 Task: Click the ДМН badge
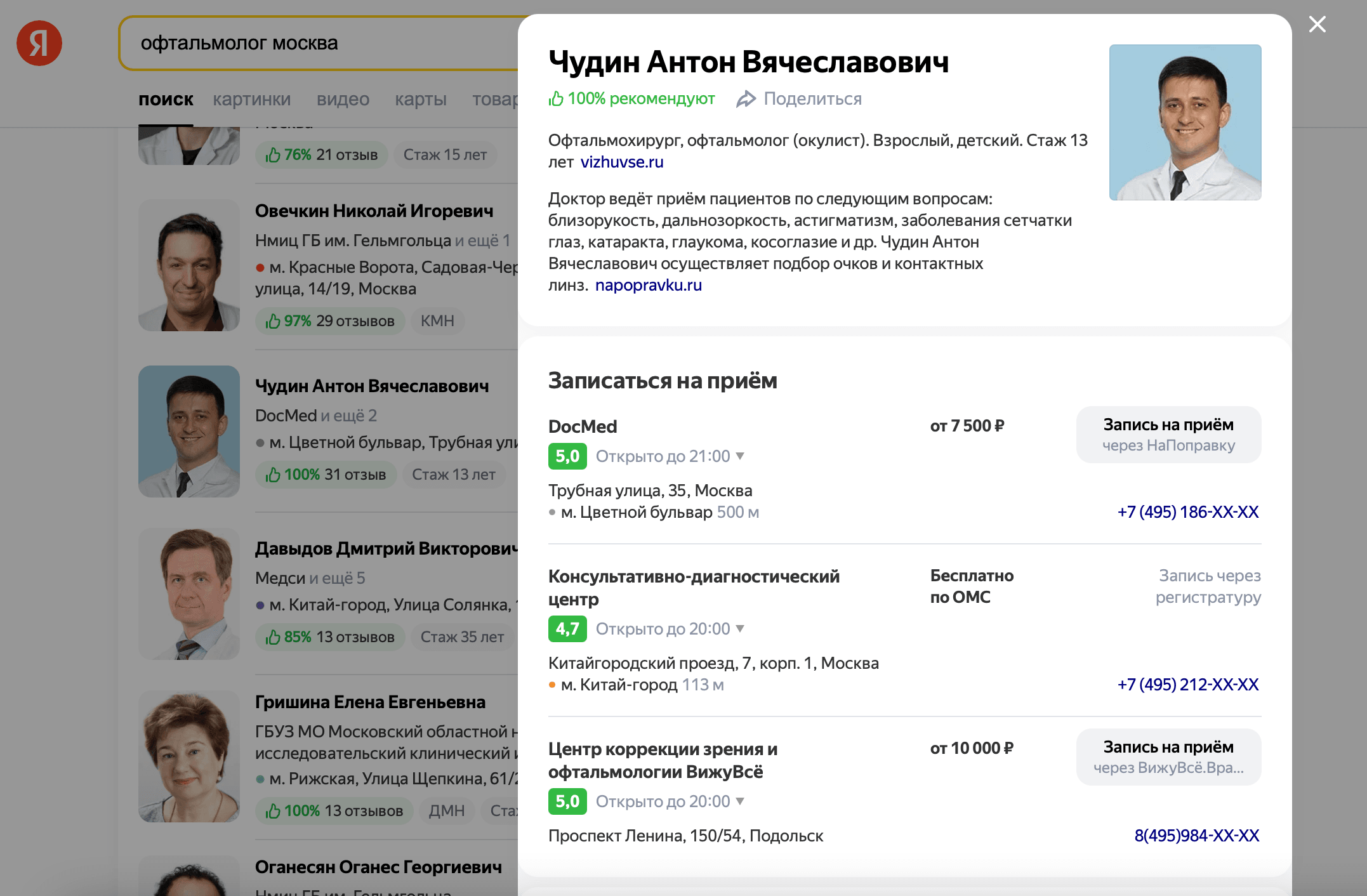coord(446,811)
